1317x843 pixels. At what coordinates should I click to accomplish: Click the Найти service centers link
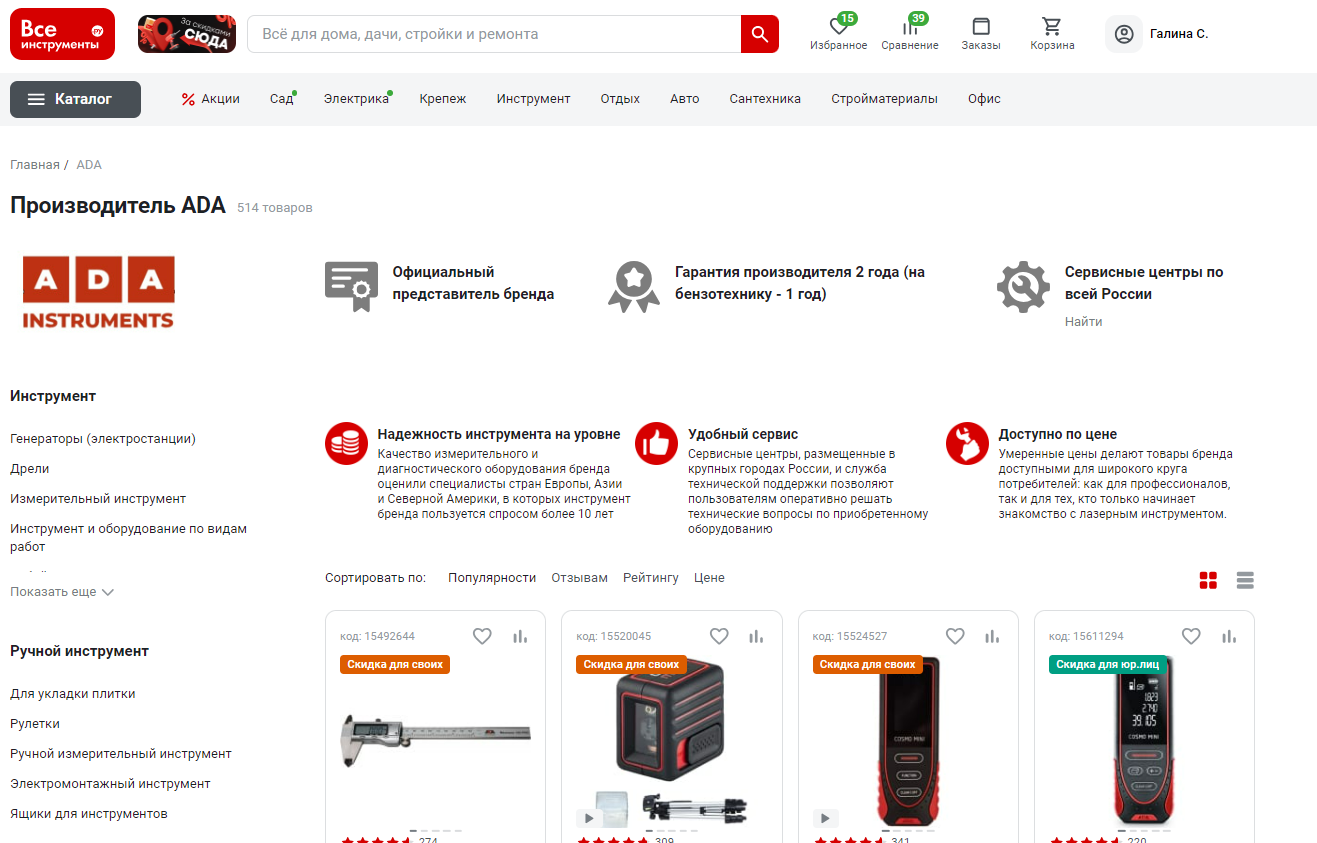click(x=1083, y=322)
